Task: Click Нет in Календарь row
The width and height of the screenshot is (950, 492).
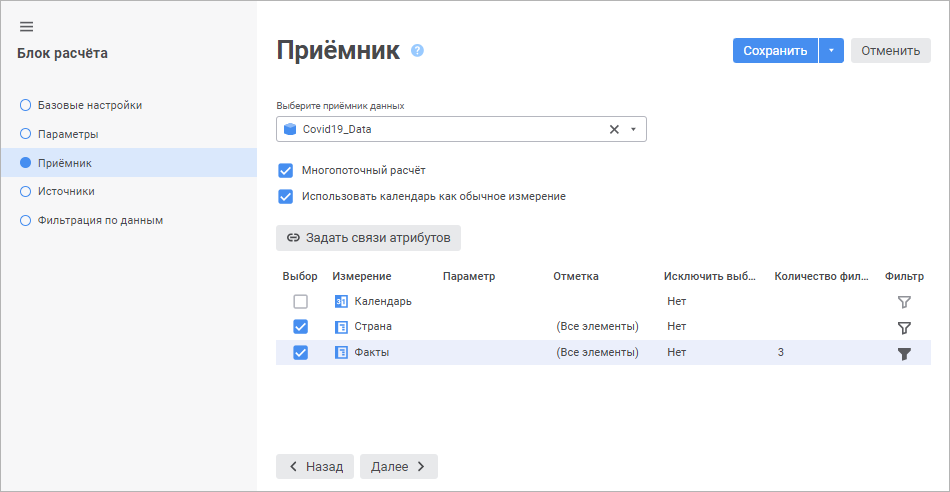Action: [x=677, y=301]
